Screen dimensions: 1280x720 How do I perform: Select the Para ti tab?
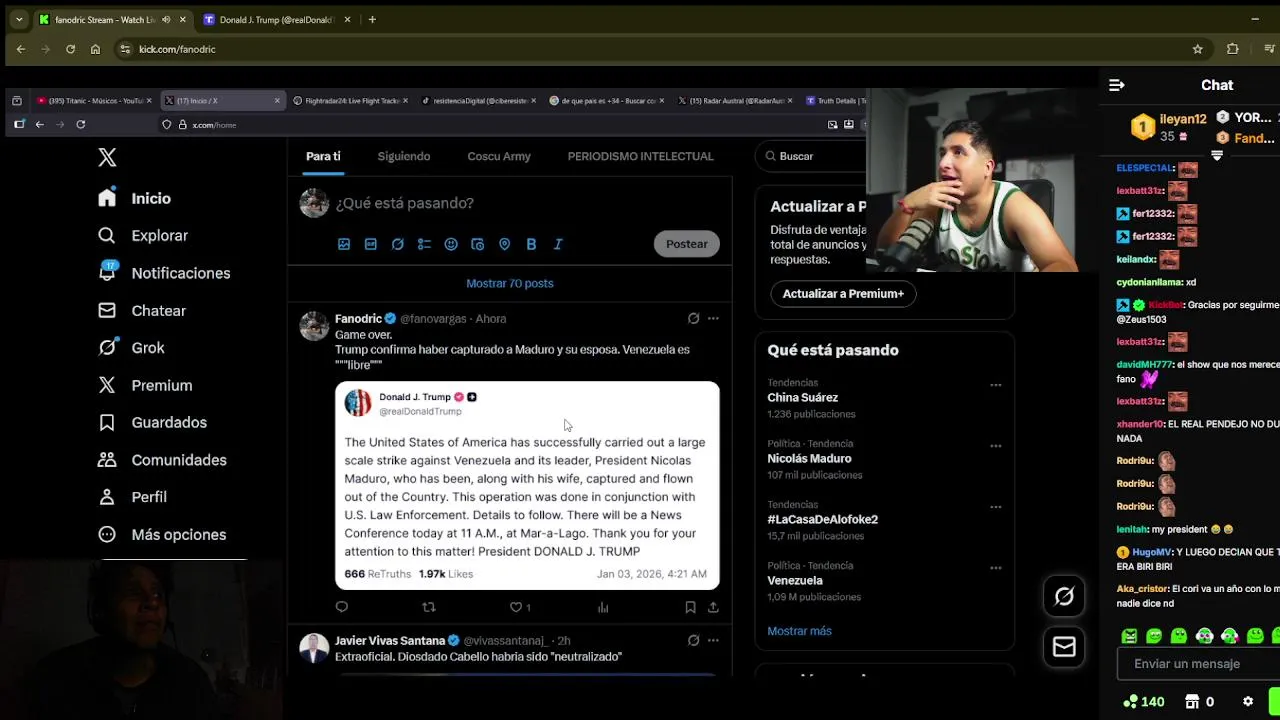pyautogui.click(x=323, y=156)
